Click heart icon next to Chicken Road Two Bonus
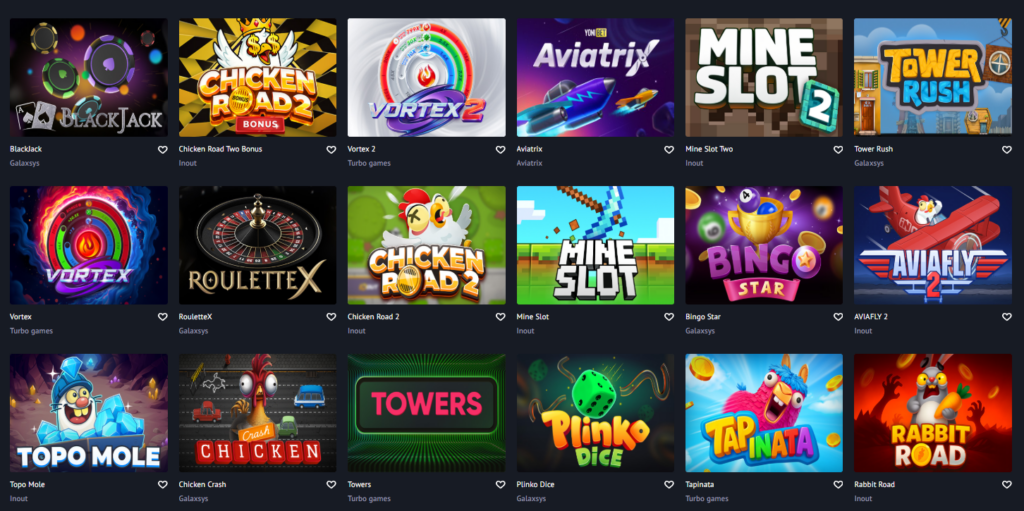This screenshot has height=511, width=1024. tap(331, 150)
